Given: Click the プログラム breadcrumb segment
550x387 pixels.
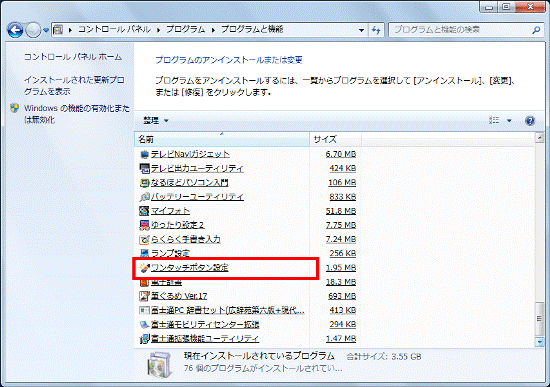Looking at the screenshot, I should pyautogui.click(x=186, y=29).
